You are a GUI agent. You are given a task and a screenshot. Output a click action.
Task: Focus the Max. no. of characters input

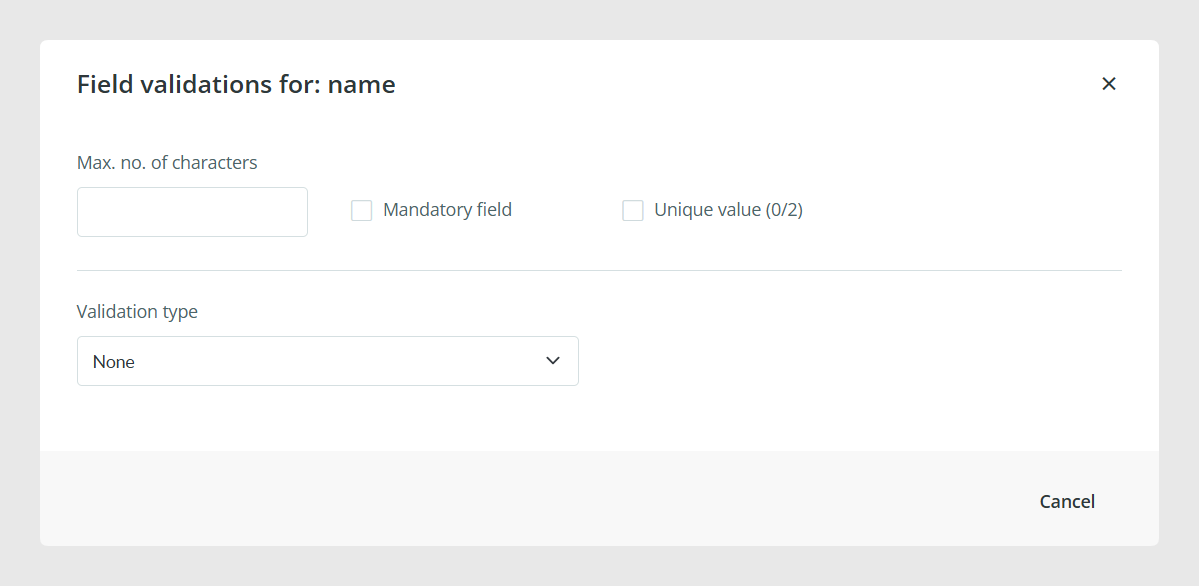click(x=192, y=212)
